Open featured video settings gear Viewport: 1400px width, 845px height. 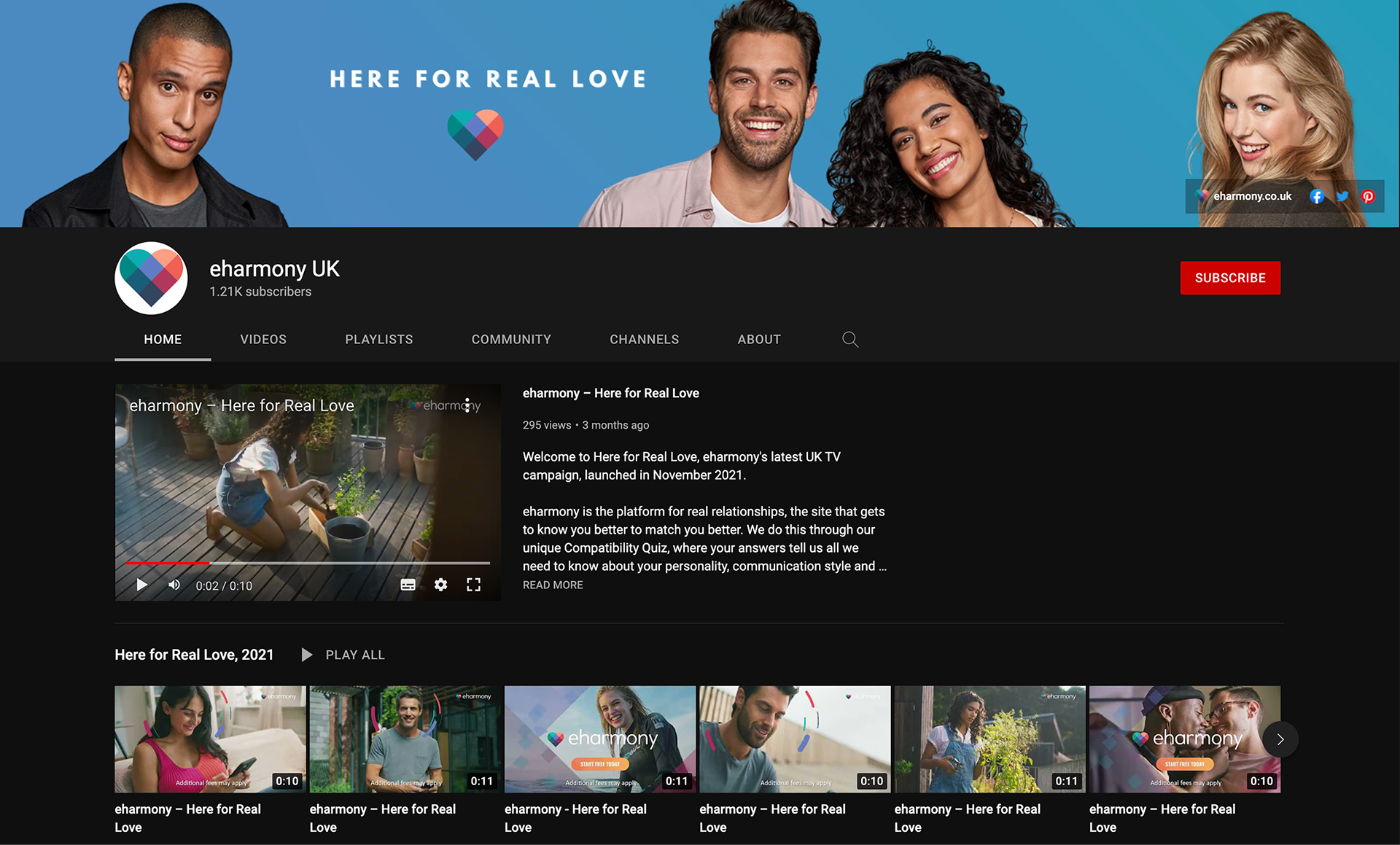[x=441, y=585]
